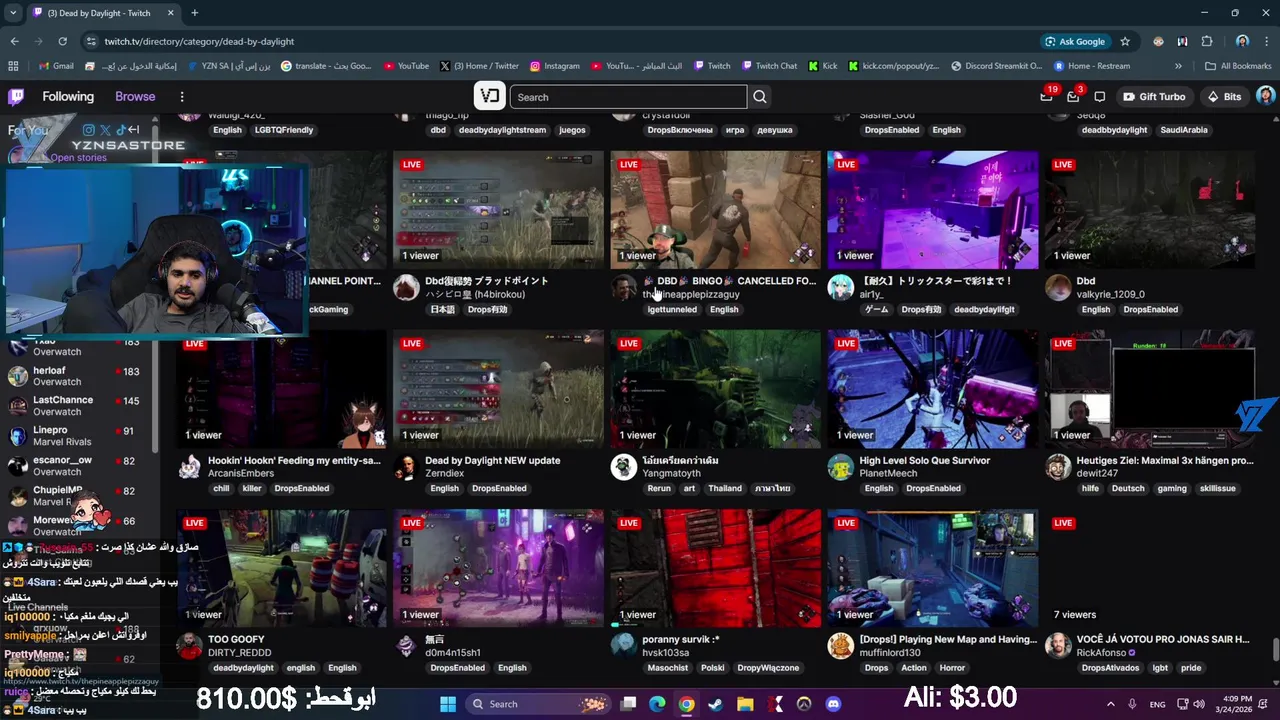
Task: Reload the page with the refresh icon
Action: pyautogui.click(x=62, y=41)
